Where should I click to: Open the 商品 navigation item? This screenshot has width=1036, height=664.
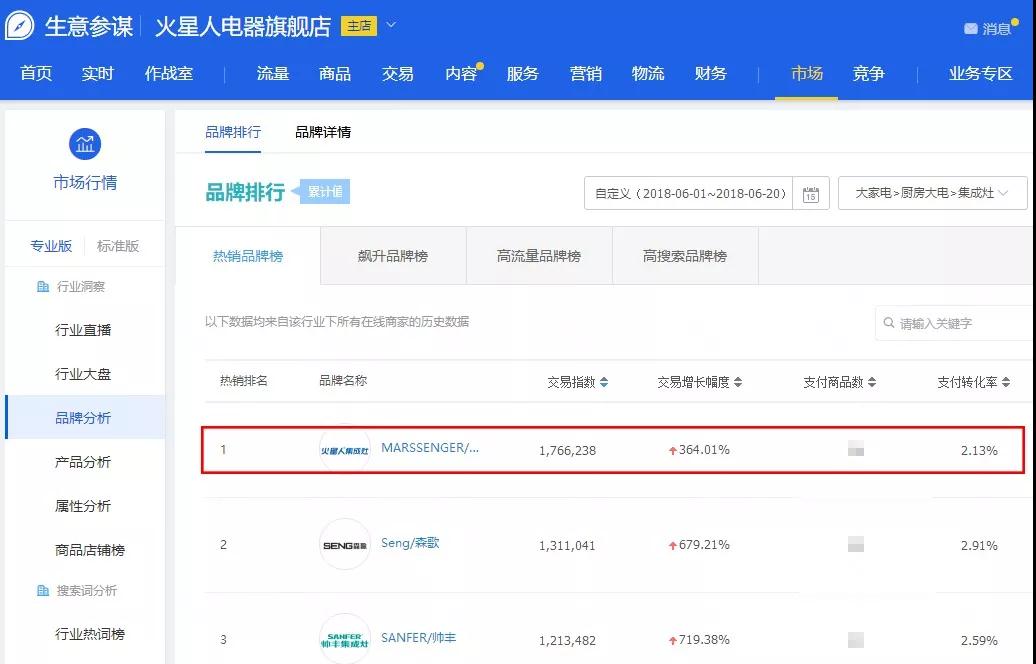pyautogui.click(x=335, y=73)
